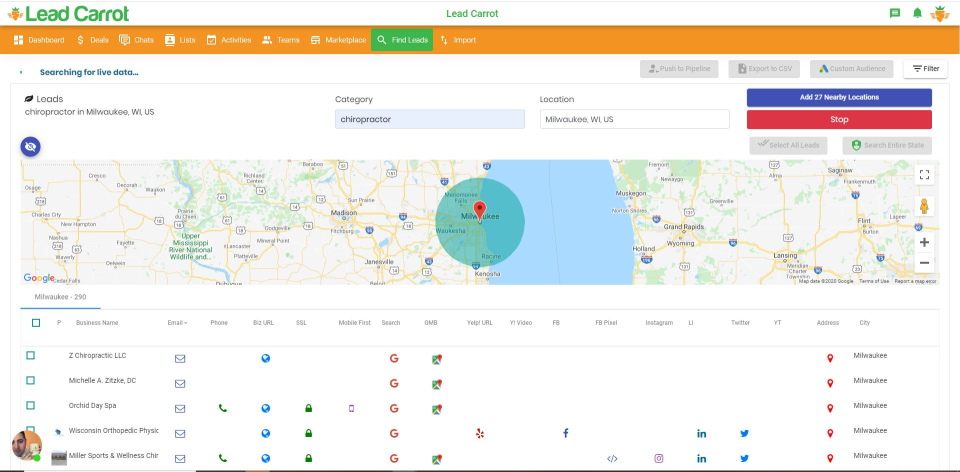Click the Milwaukee map pin marker
The height and width of the screenshot is (472, 960).
(x=480, y=210)
